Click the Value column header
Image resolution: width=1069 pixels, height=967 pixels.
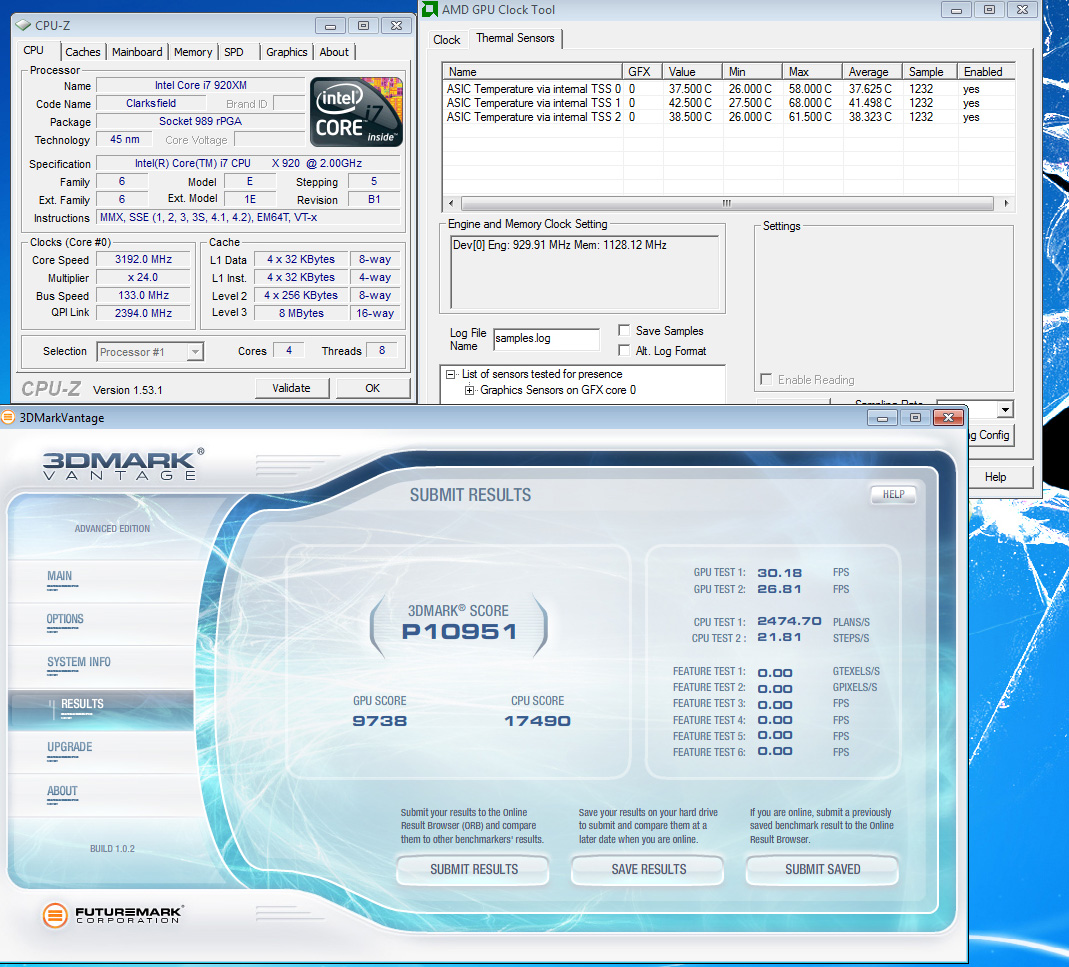[692, 72]
